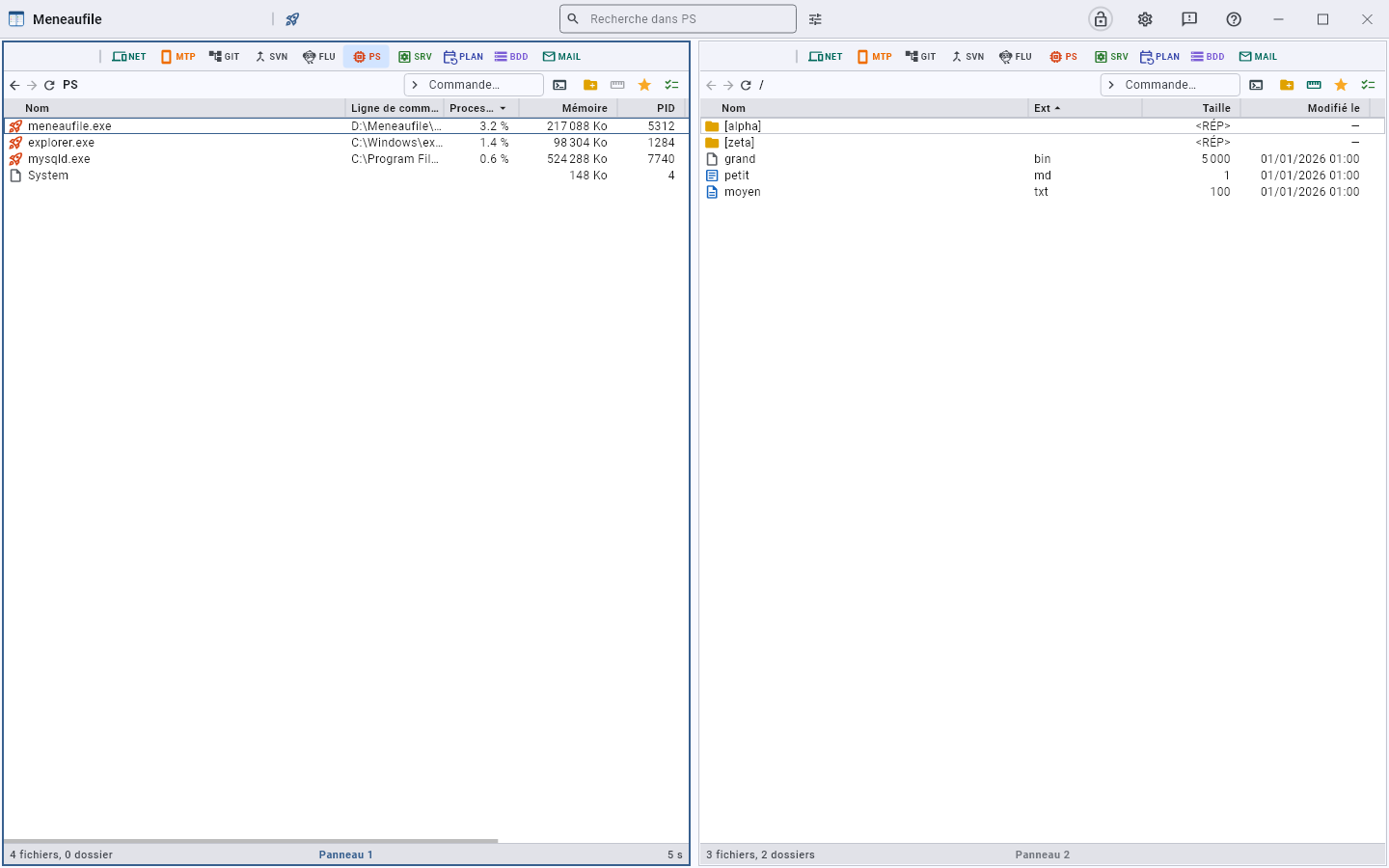Click the lock icon in the top bar
This screenshot has width=1389, height=868.
1101,19
